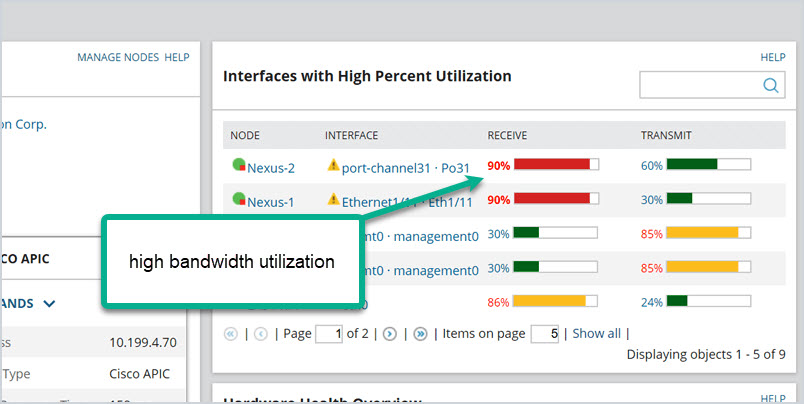Click the 24% transmit value
The width and height of the screenshot is (804, 404).
click(652, 302)
